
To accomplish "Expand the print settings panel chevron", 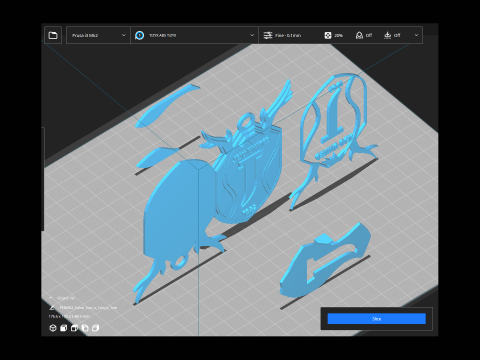I will [x=416, y=35].
